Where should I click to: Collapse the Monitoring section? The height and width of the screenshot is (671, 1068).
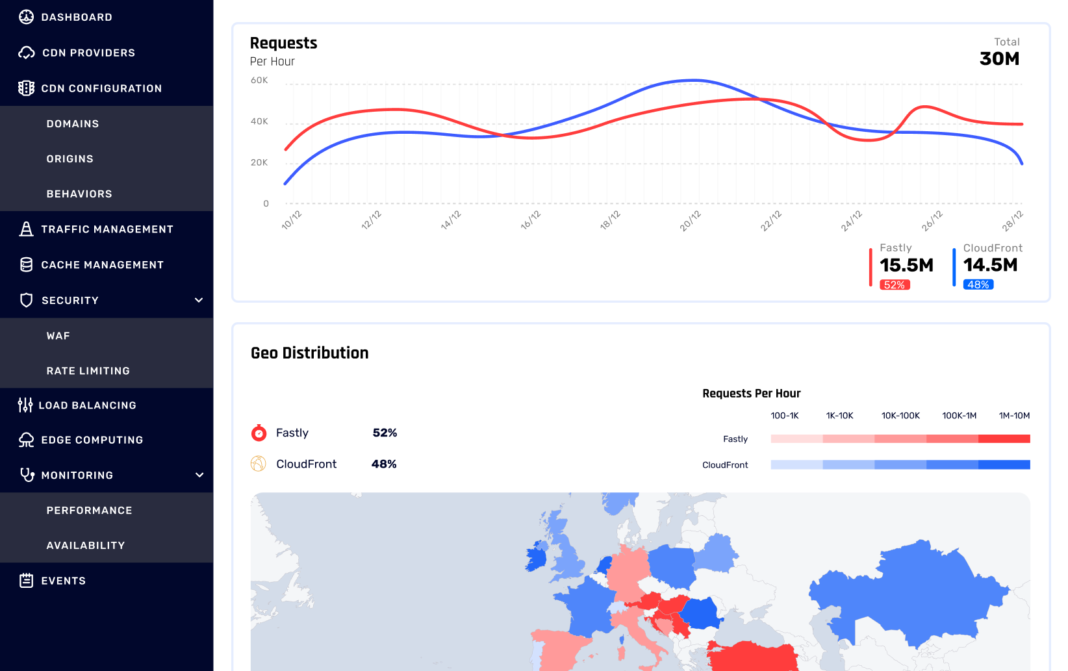[x=198, y=474]
